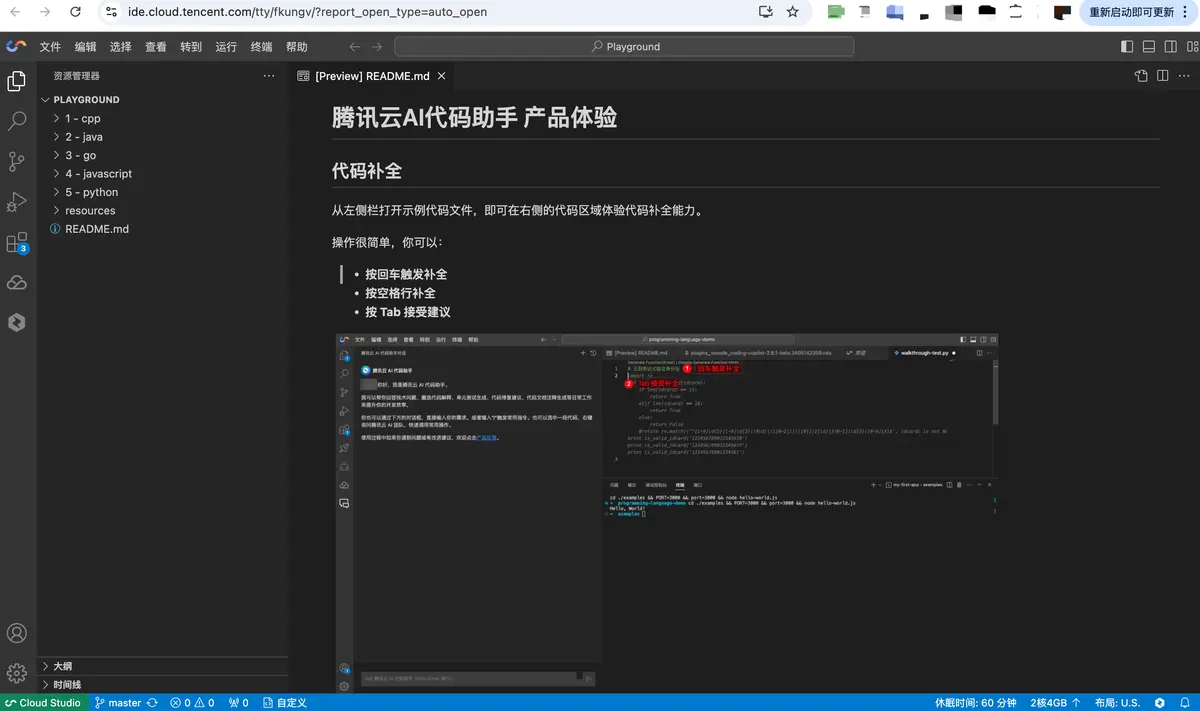
Task: Bookmark this page with the star icon
Action: pyautogui.click(x=793, y=12)
